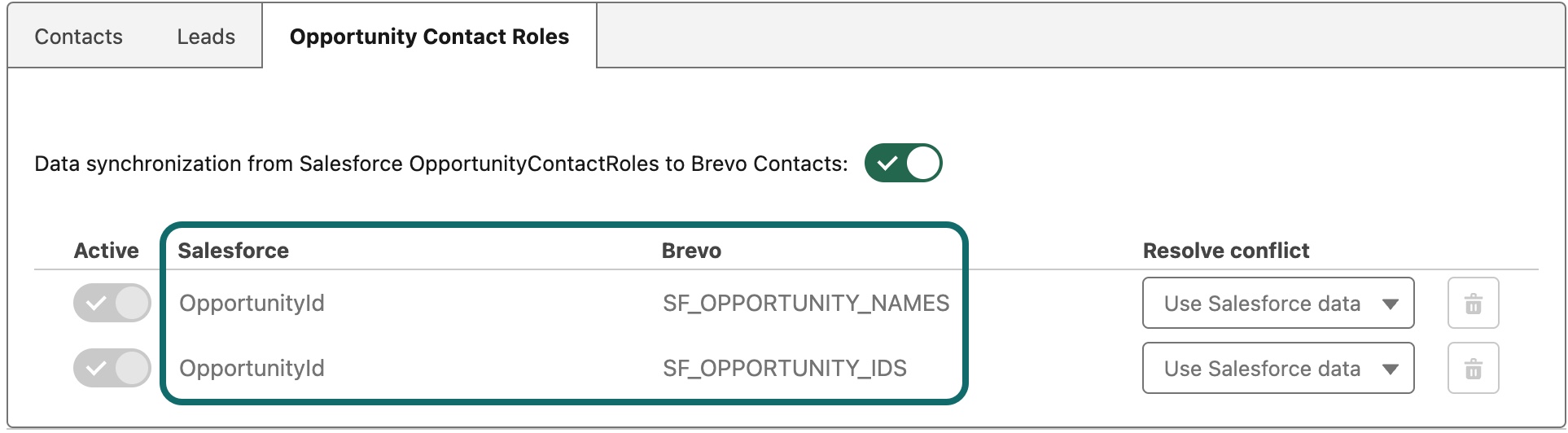
Task: Select the Opportunity Contact Roles tab
Action: pyautogui.click(x=429, y=37)
